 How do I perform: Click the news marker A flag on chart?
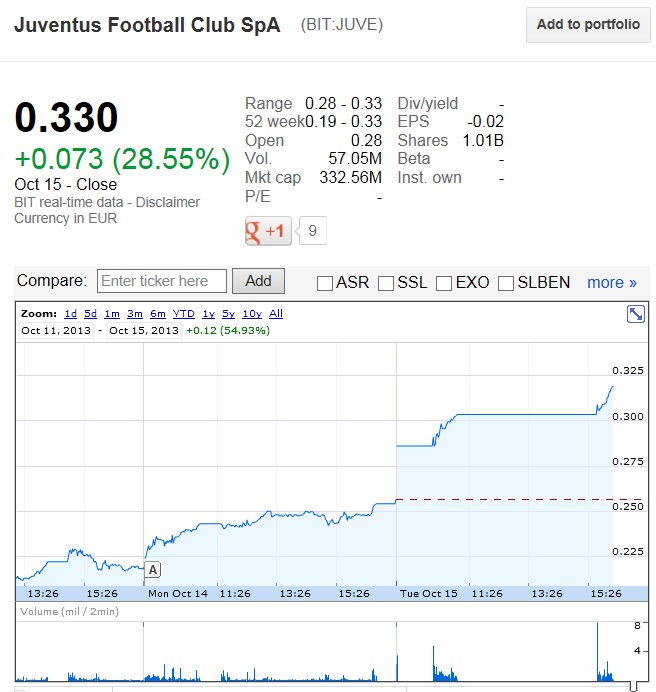pyautogui.click(x=152, y=570)
